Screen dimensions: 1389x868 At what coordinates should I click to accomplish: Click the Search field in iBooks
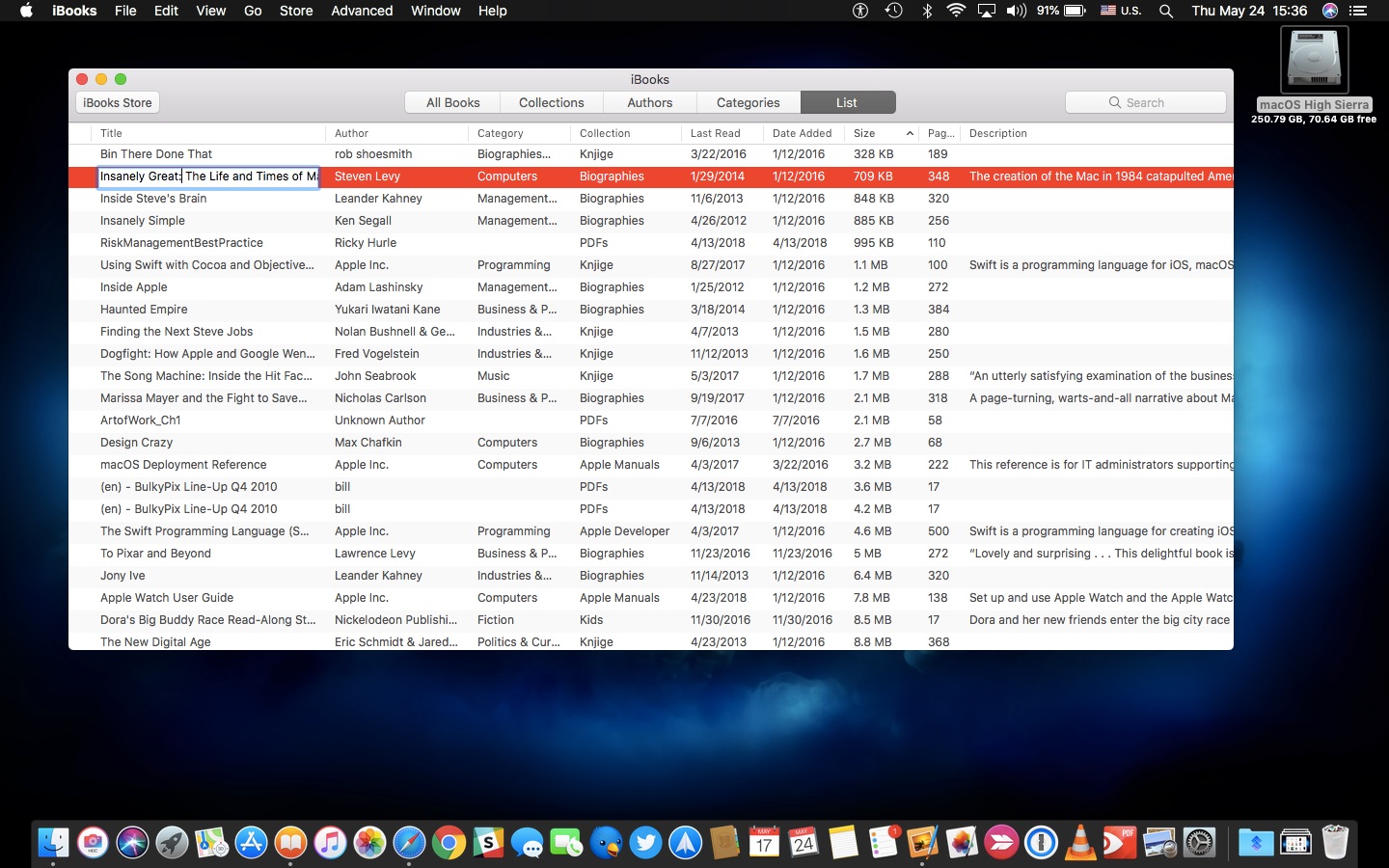click(x=1146, y=102)
